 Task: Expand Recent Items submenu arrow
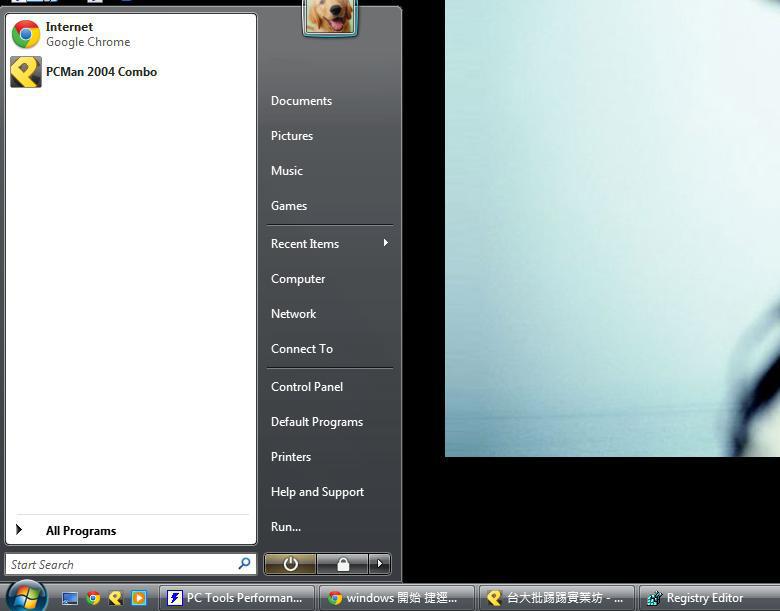tap(386, 243)
